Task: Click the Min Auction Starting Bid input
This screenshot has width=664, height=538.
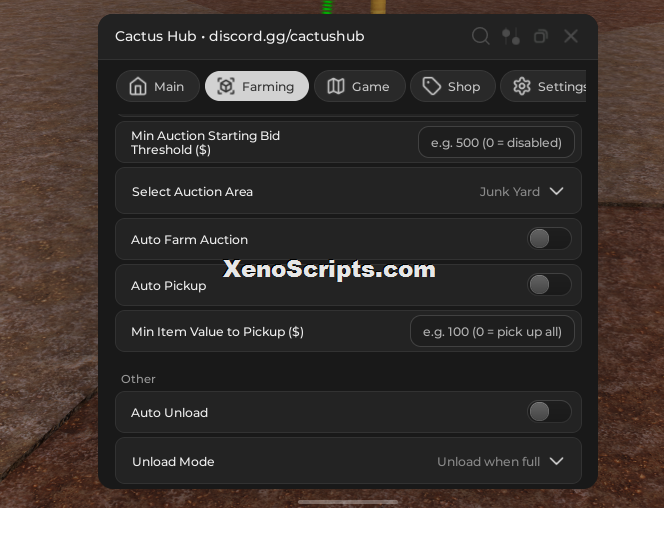Action: [x=496, y=142]
